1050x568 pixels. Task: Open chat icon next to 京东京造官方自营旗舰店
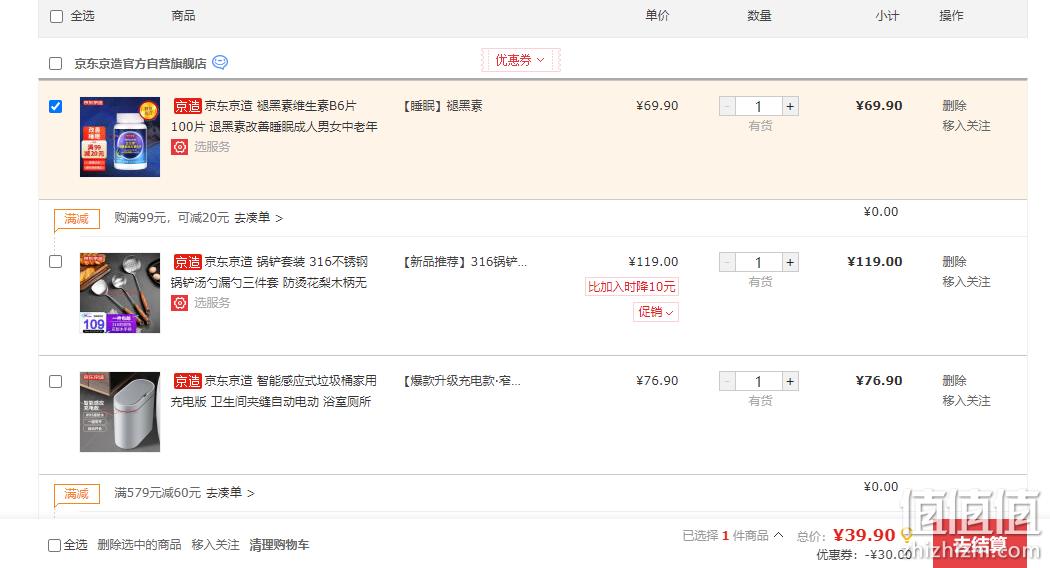click(220, 62)
